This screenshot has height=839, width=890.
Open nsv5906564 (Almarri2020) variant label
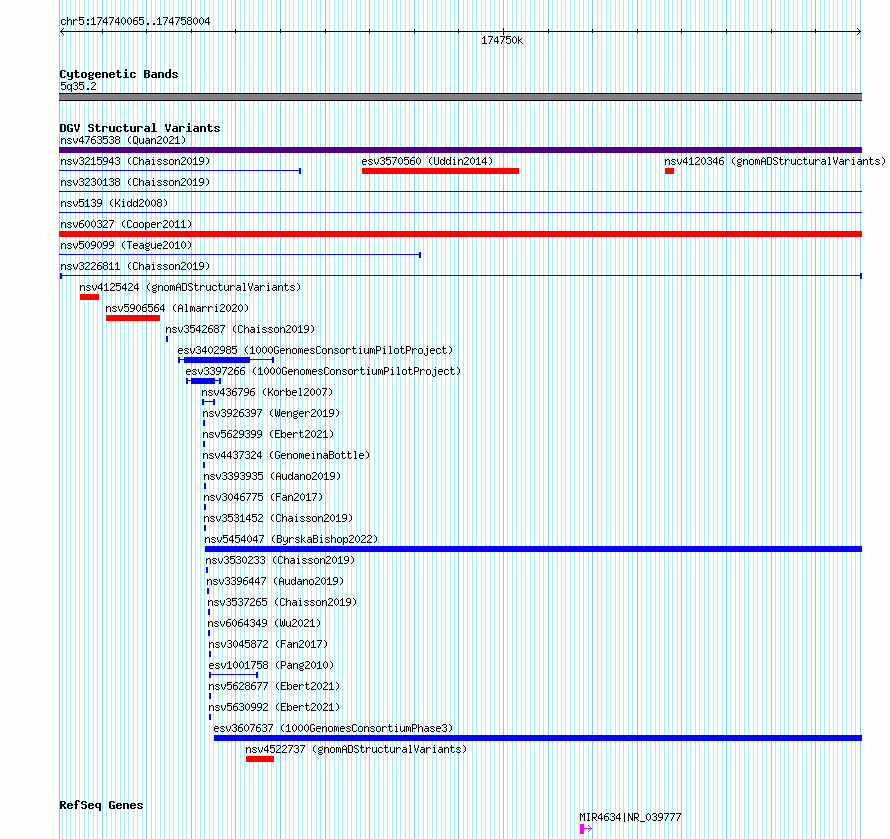click(x=177, y=308)
